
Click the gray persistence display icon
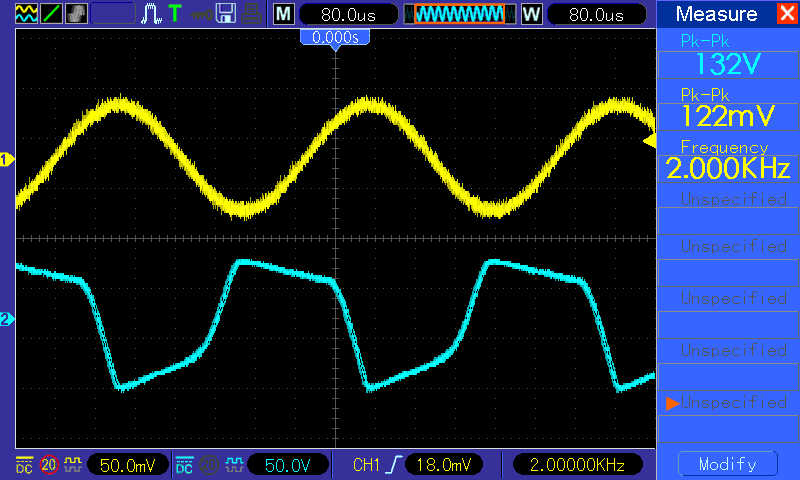click(x=76, y=14)
